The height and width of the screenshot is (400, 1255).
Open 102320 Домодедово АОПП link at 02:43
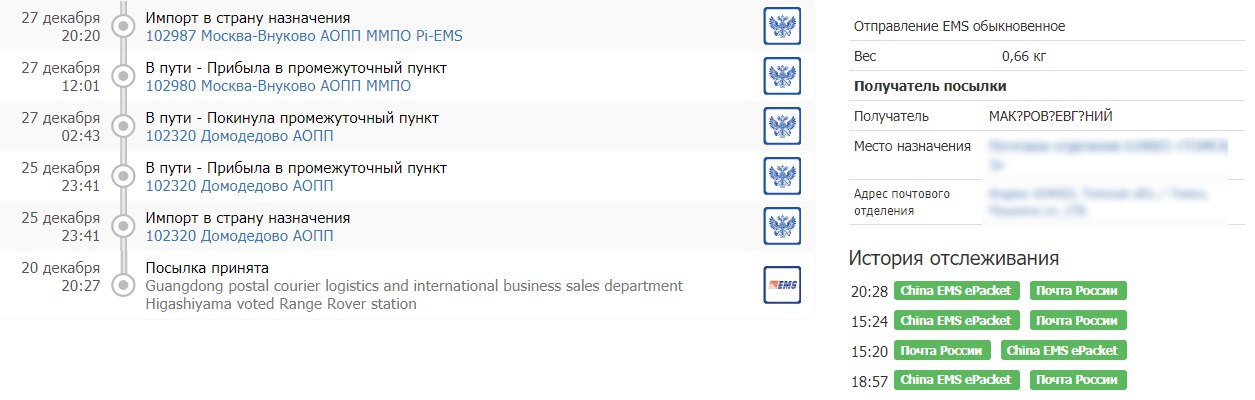[x=239, y=136]
